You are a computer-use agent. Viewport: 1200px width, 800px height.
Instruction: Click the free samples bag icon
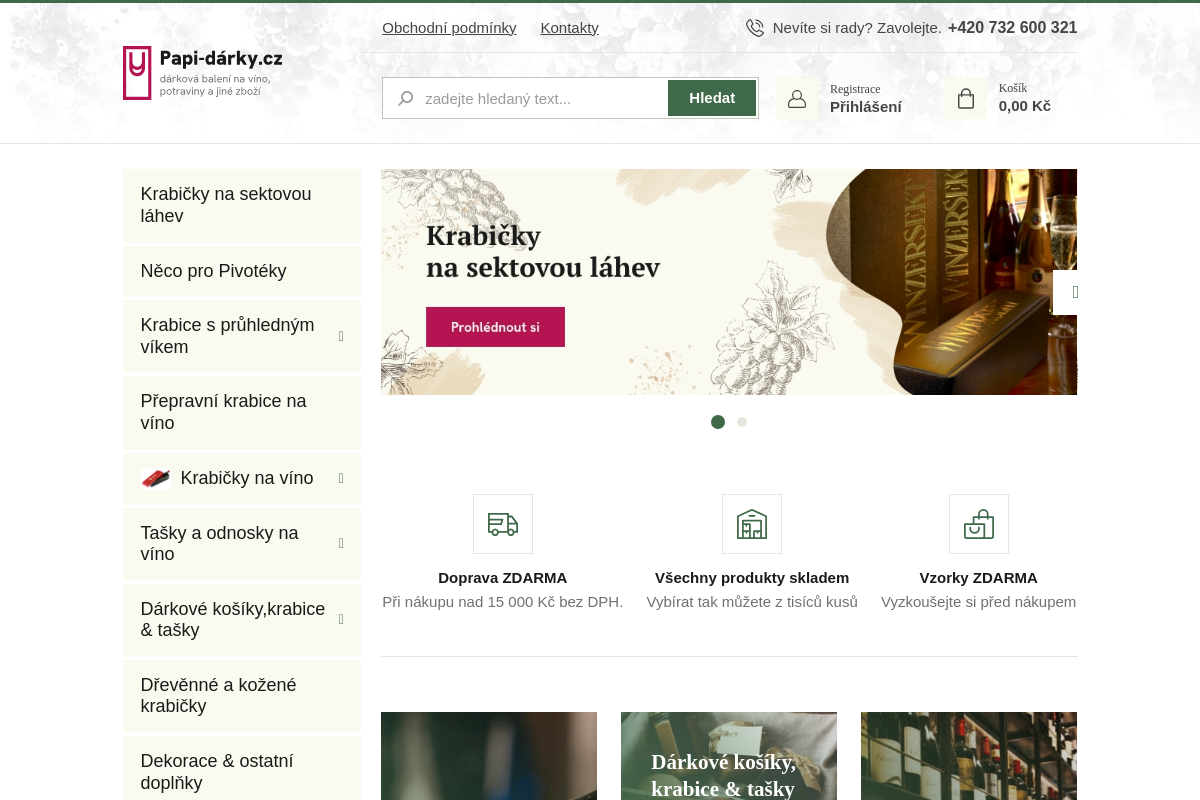[979, 524]
